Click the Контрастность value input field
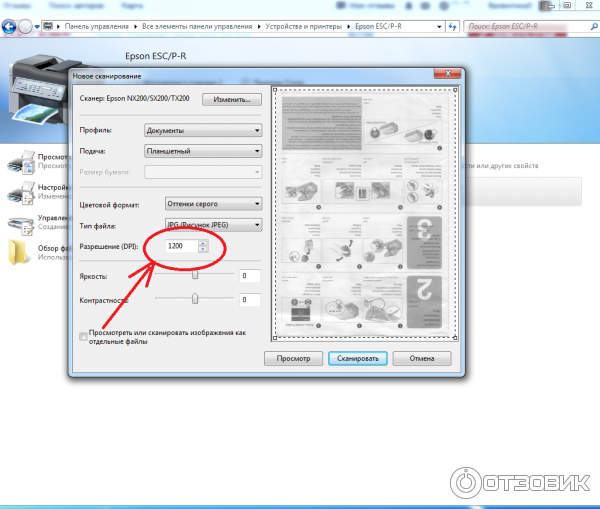The width and height of the screenshot is (600, 509). 249,300
